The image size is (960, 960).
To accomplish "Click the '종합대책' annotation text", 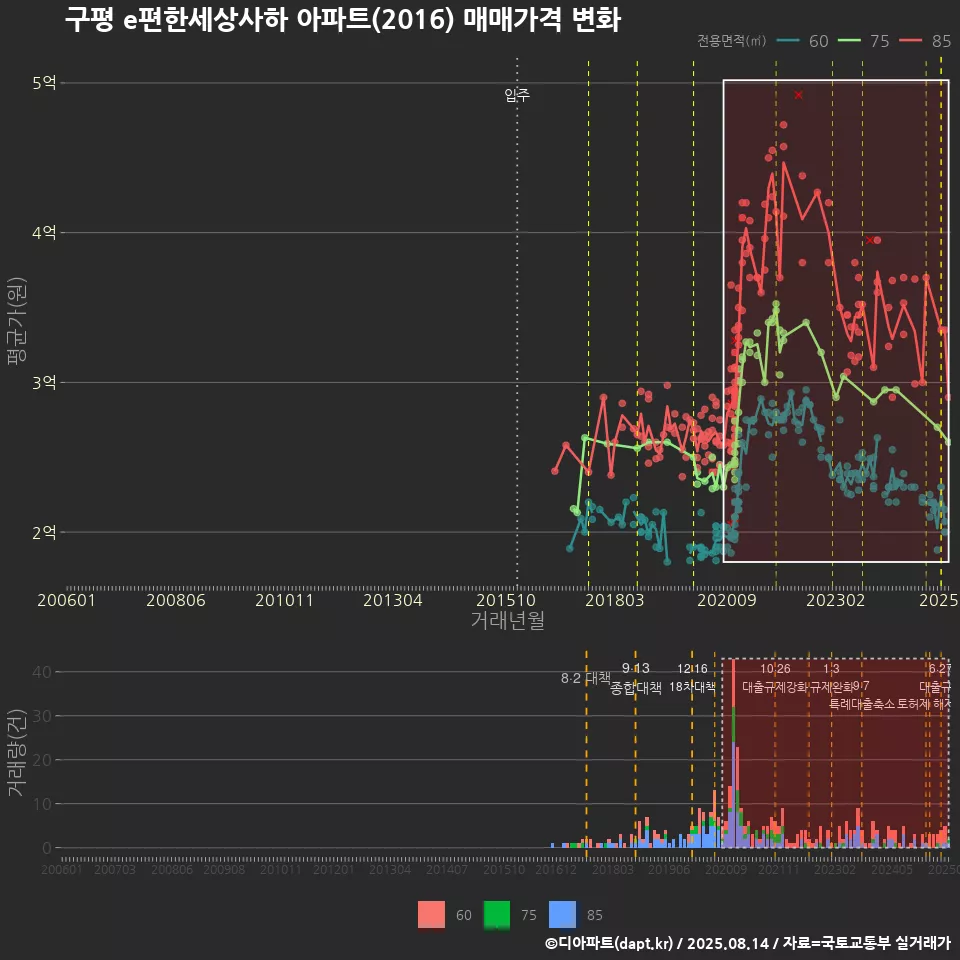I will pyautogui.click(x=636, y=688).
